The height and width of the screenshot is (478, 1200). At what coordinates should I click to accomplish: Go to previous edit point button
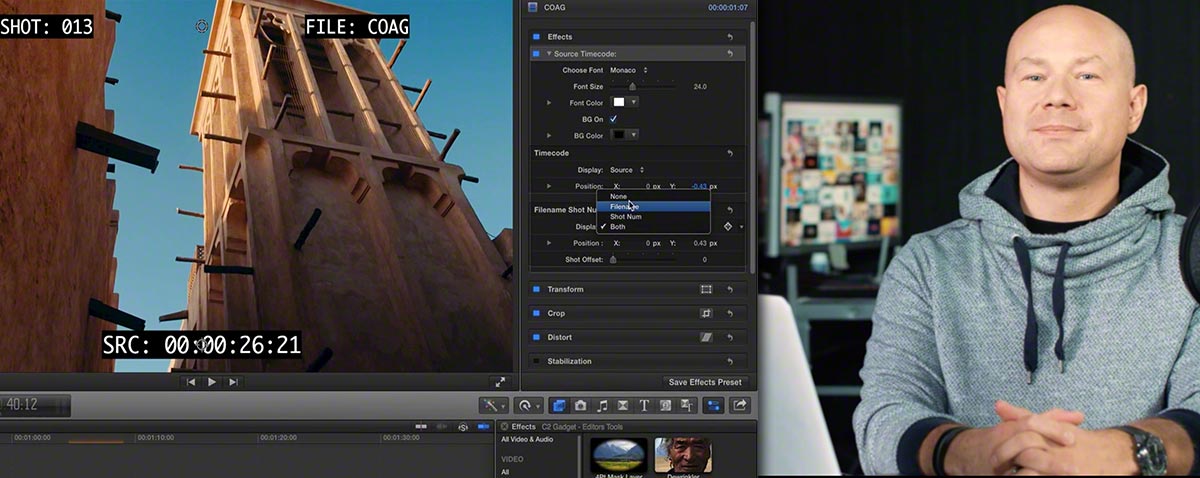190,382
